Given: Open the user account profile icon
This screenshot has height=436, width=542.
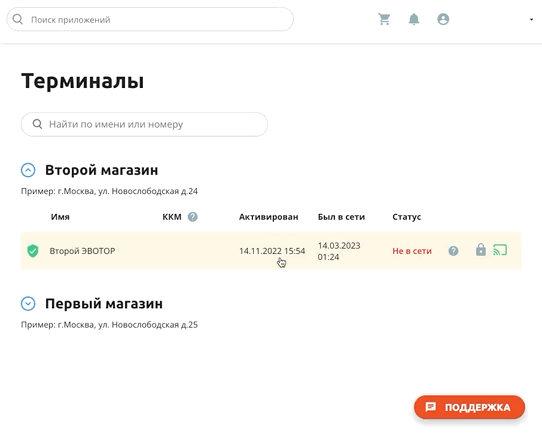Looking at the screenshot, I should point(443,19).
